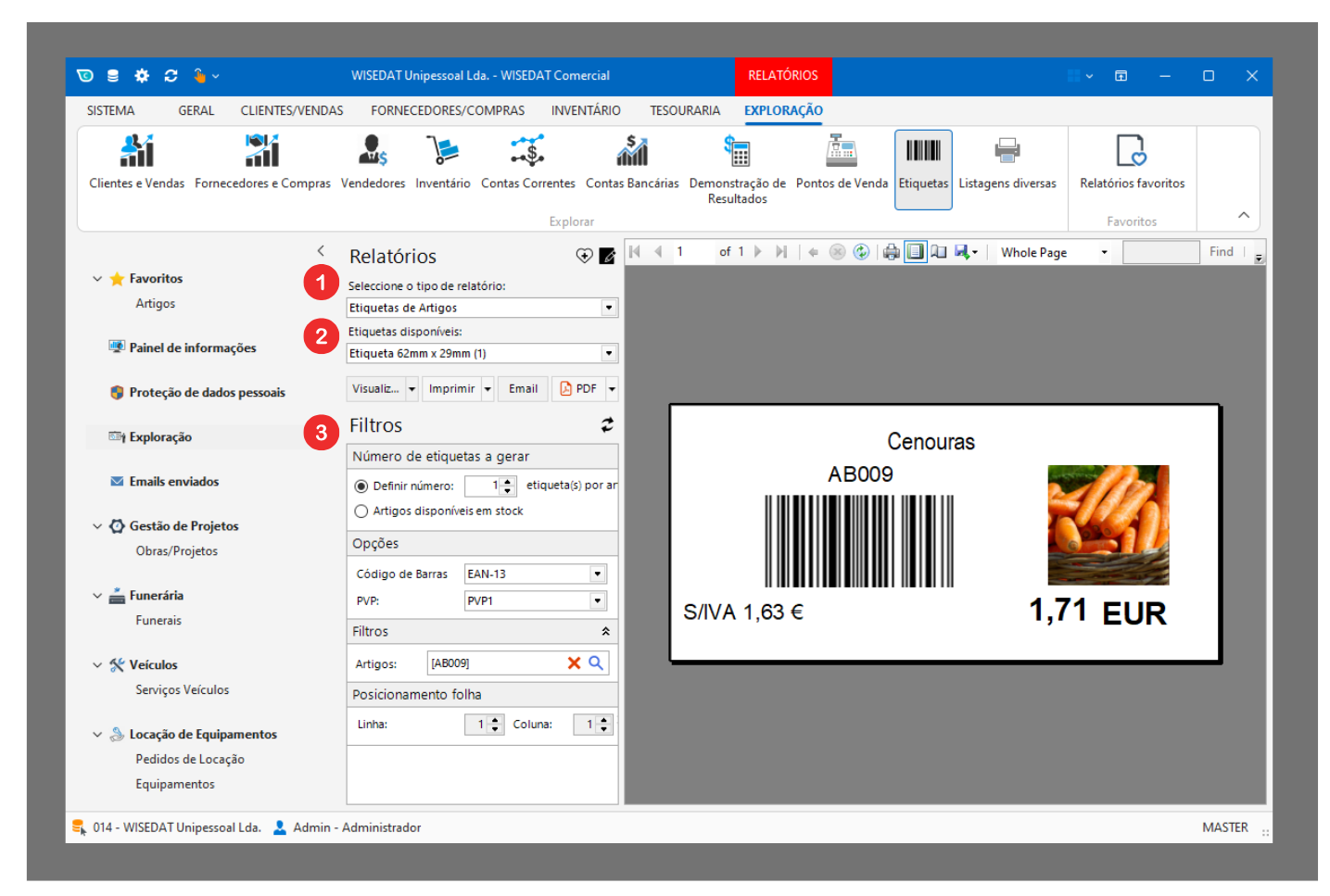Screen dimensions: 1330x896
Task: Click the Imprimir button
Action: tap(451, 389)
